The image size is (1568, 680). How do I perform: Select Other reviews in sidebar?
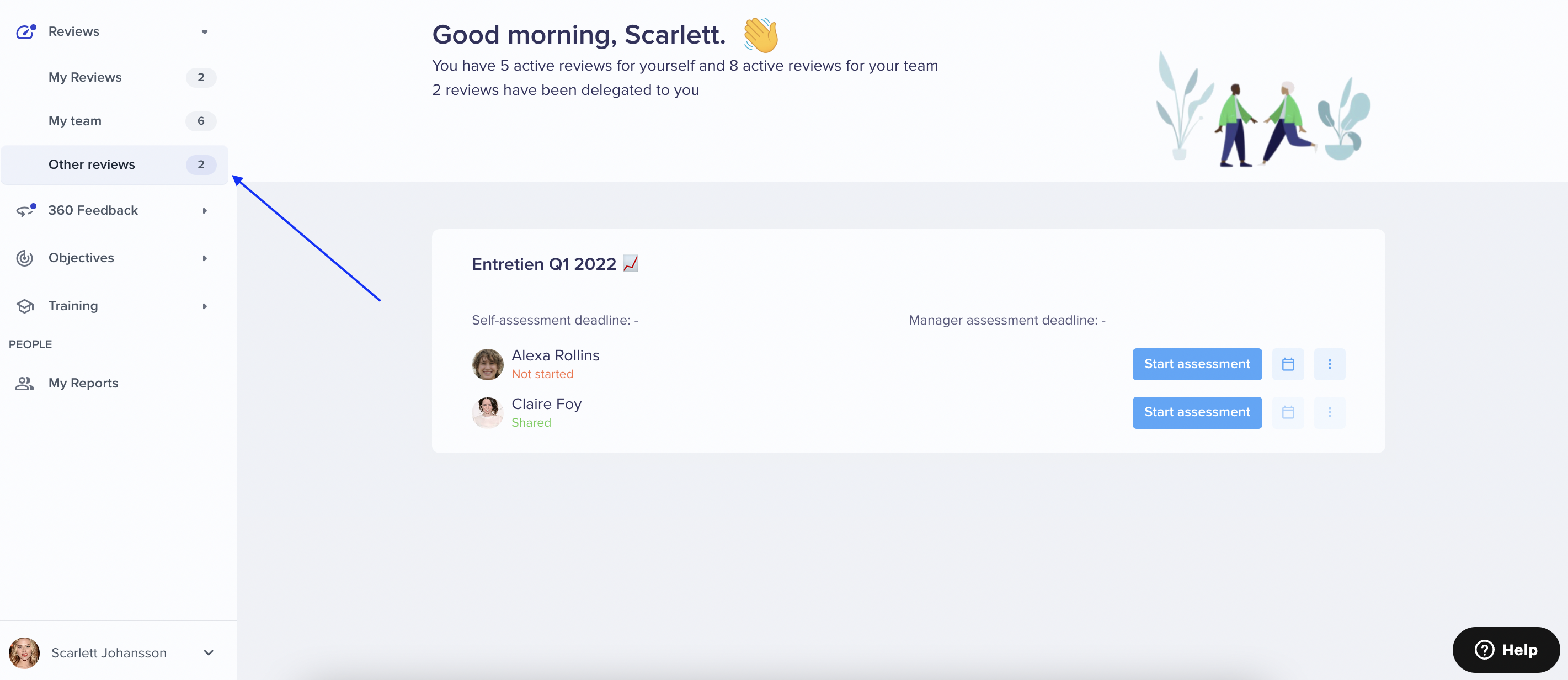coord(114,164)
